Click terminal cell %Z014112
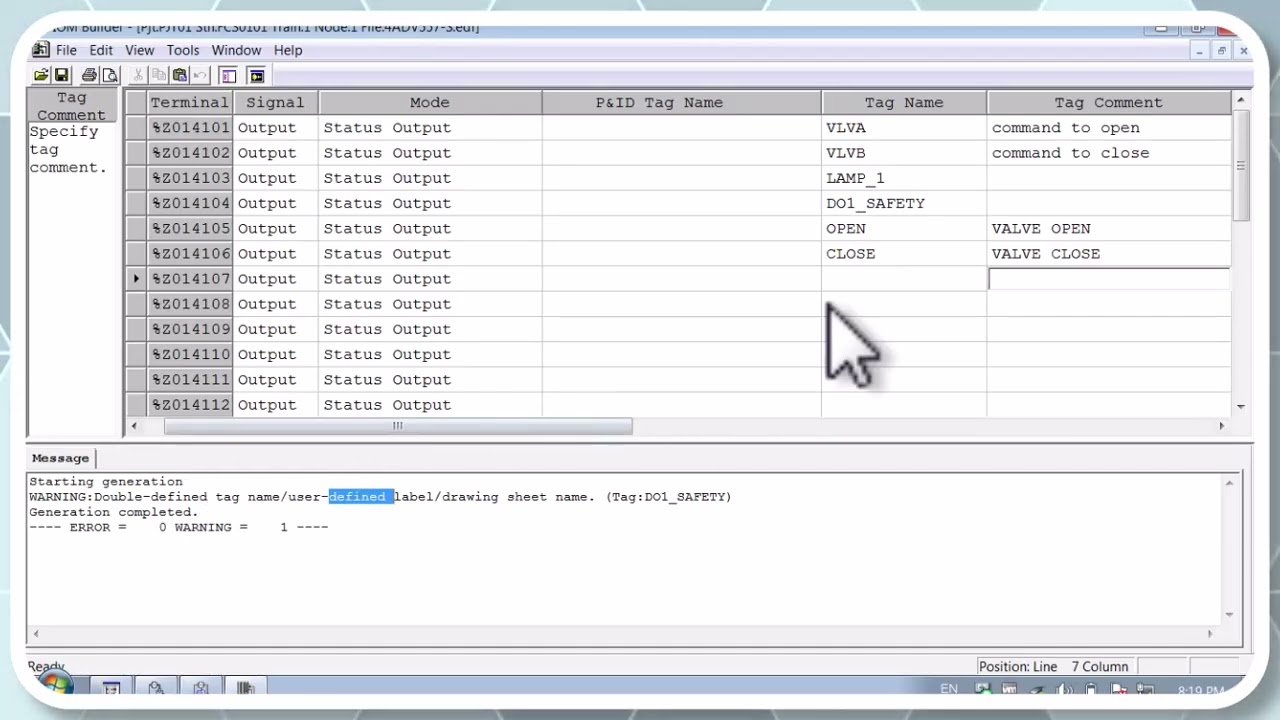Screen dimensions: 1280x720 tap(190, 405)
